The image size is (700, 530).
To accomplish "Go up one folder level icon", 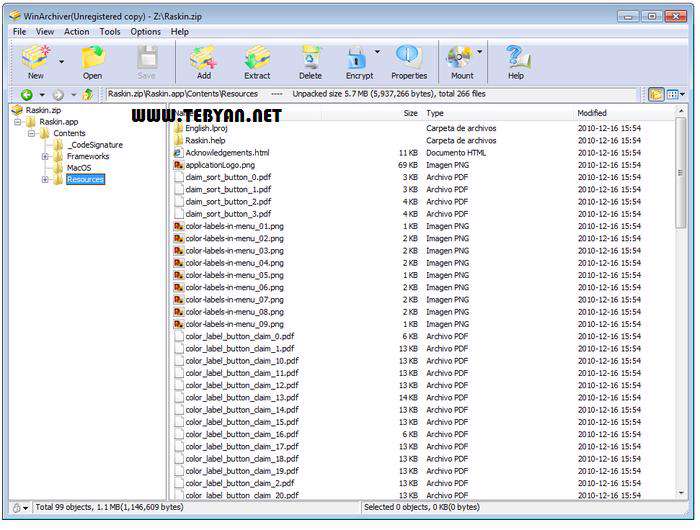I will pos(88,94).
